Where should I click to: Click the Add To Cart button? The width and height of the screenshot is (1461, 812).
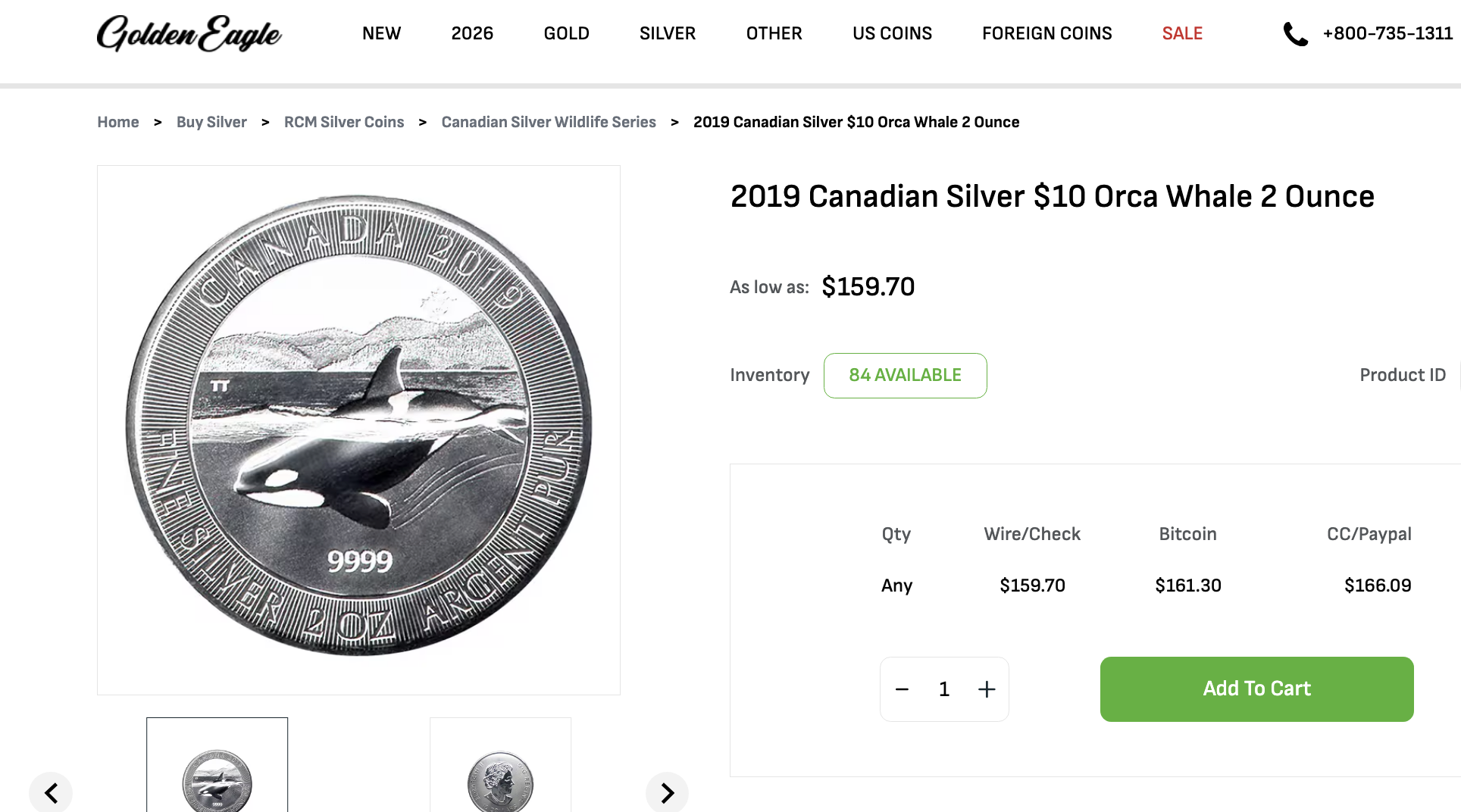pos(1256,689)
